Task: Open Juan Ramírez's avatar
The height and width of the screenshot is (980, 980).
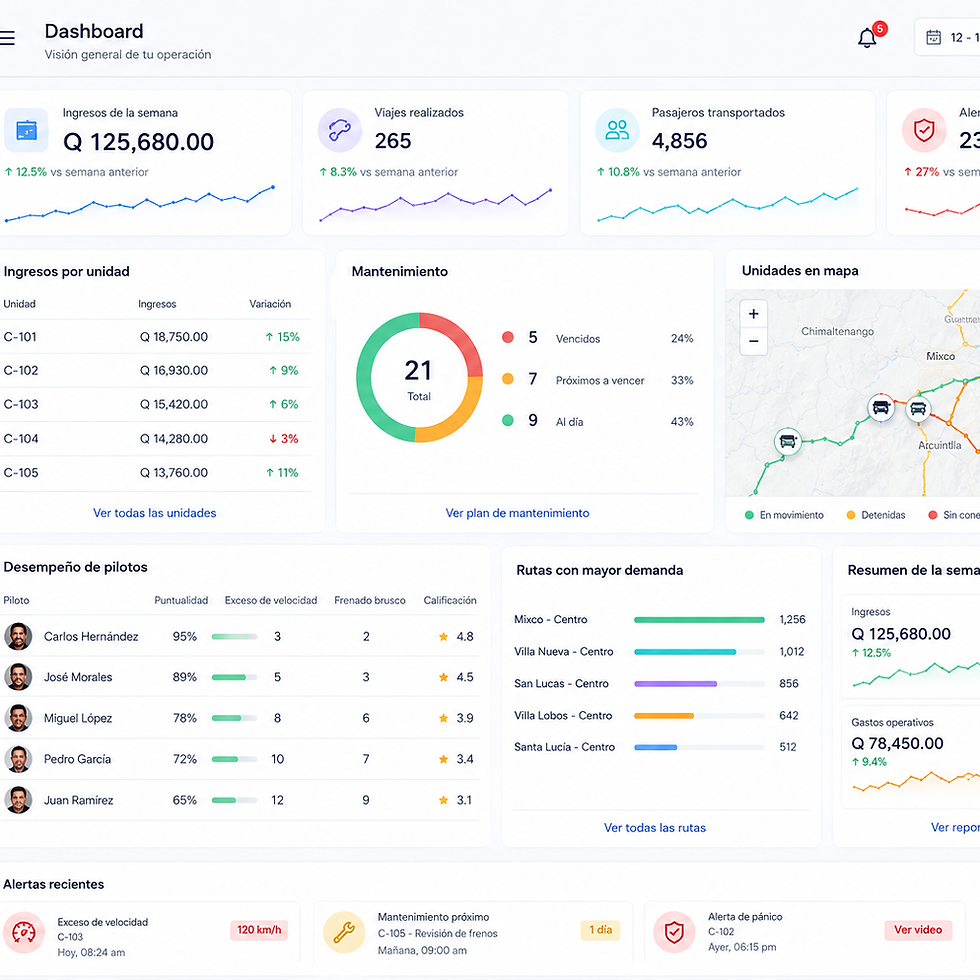Action: (x=18, y=800)
